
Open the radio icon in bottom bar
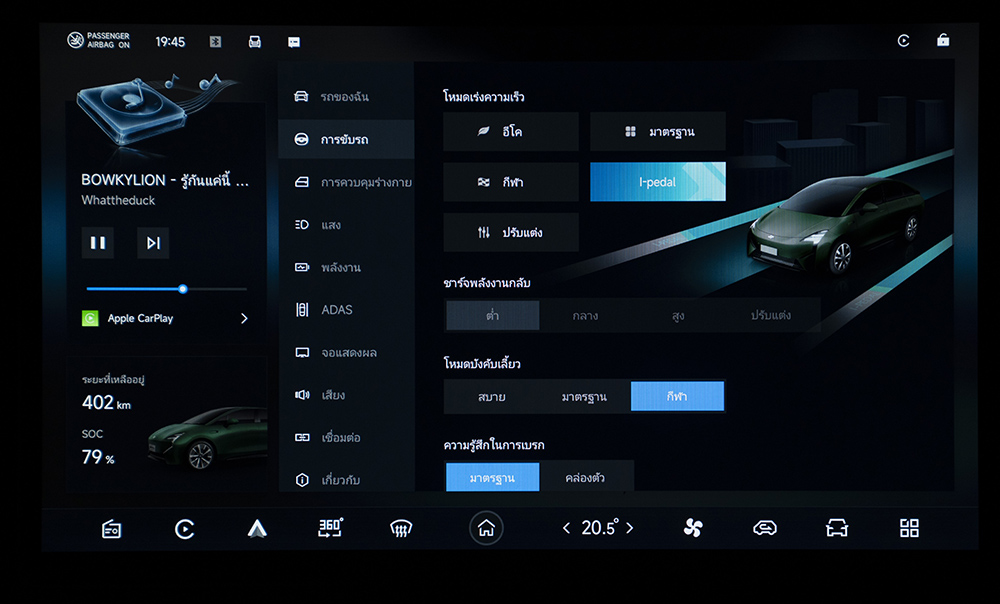pos(112,529)
